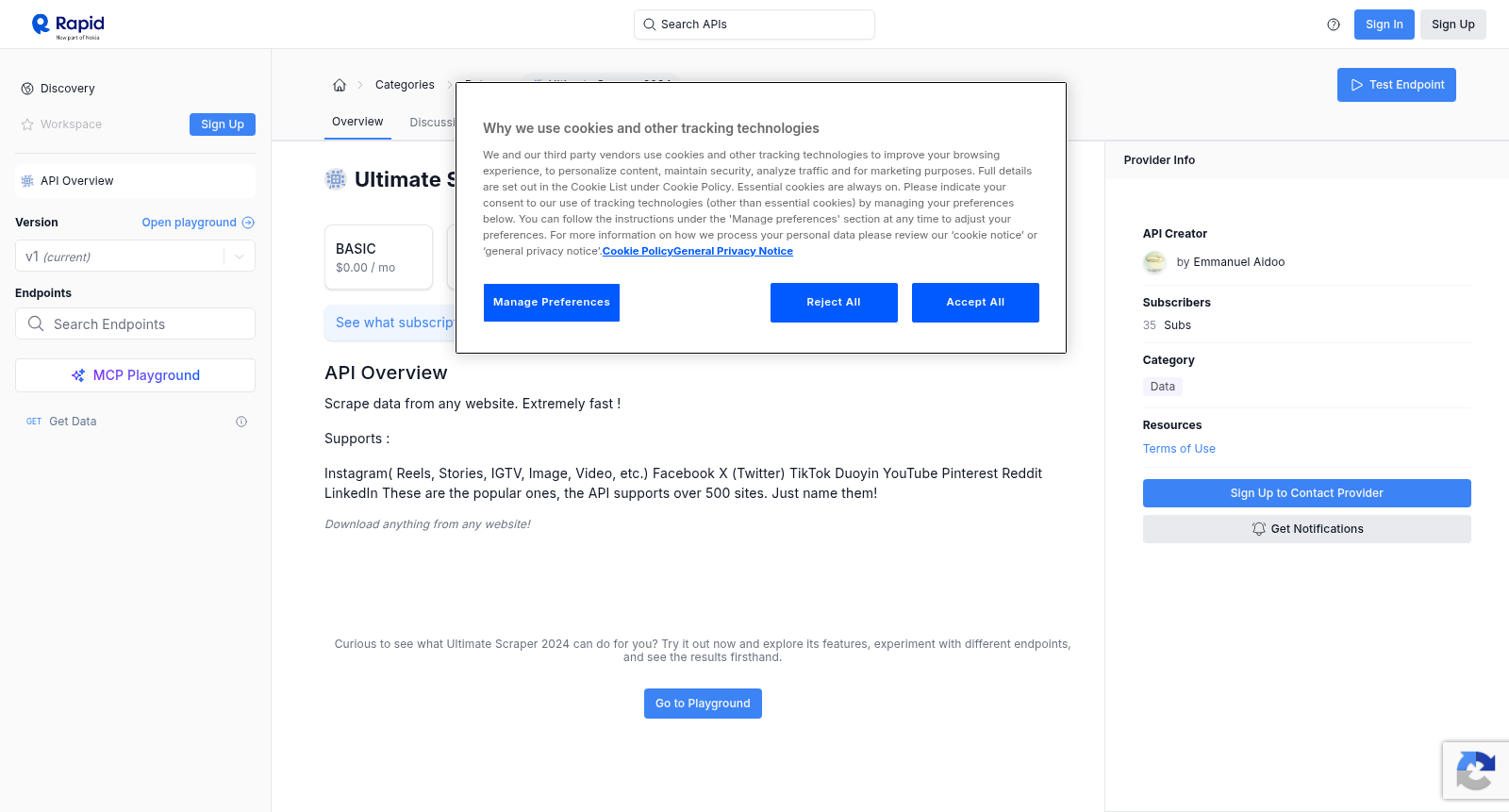The image size is (1509, 812).
Task: Select the BASIC $0.00 plan card
Action: (x=378, y=257)
